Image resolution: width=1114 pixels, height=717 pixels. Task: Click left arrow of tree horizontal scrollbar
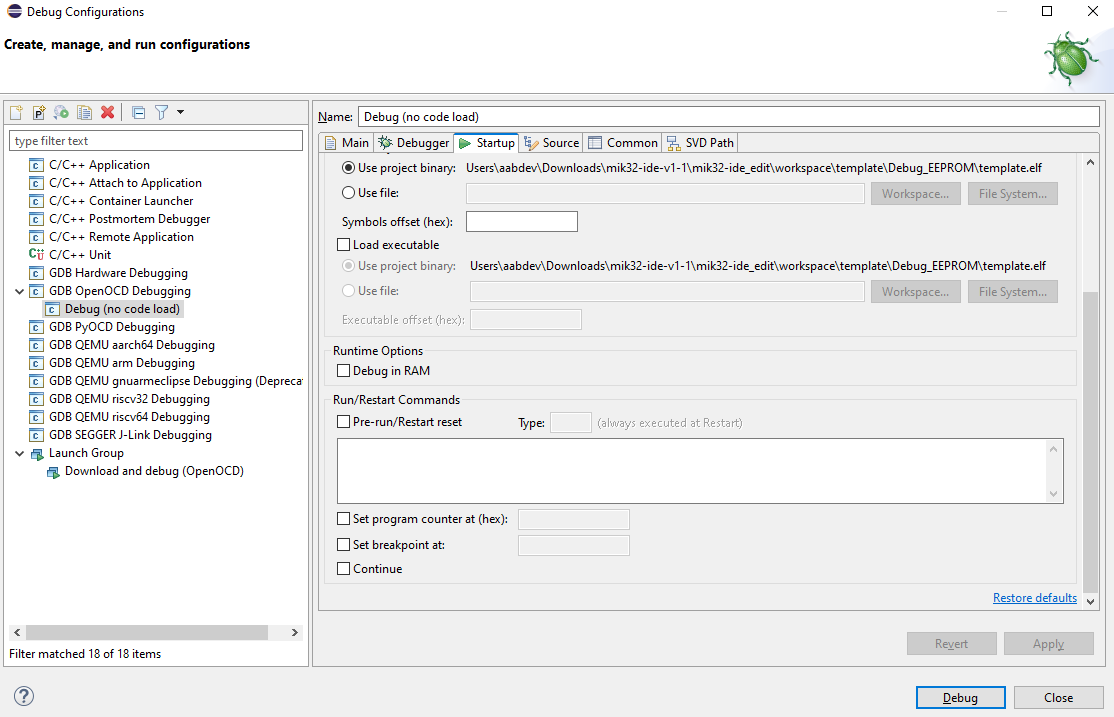17,632
